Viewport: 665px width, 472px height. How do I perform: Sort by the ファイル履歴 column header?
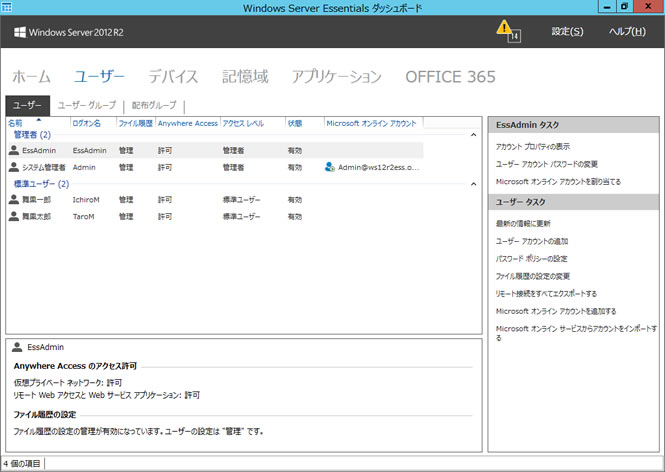point(135,123)
